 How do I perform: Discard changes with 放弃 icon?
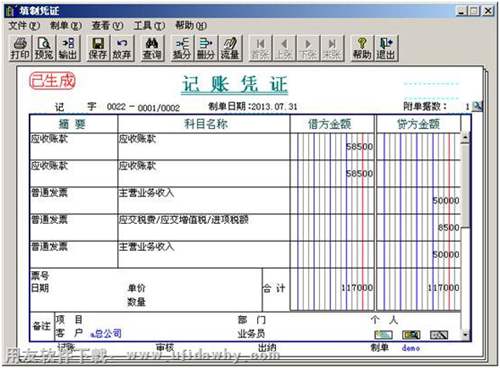click(122, 48)
